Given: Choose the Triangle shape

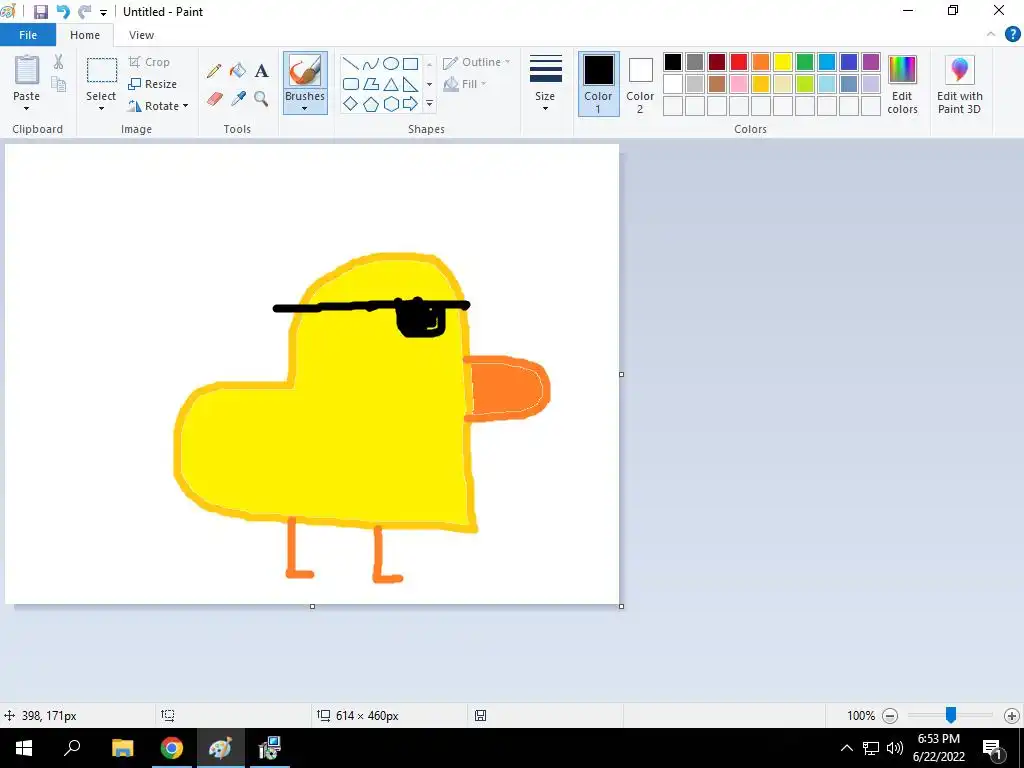Looking at the screenshot, I should [391, 84].
